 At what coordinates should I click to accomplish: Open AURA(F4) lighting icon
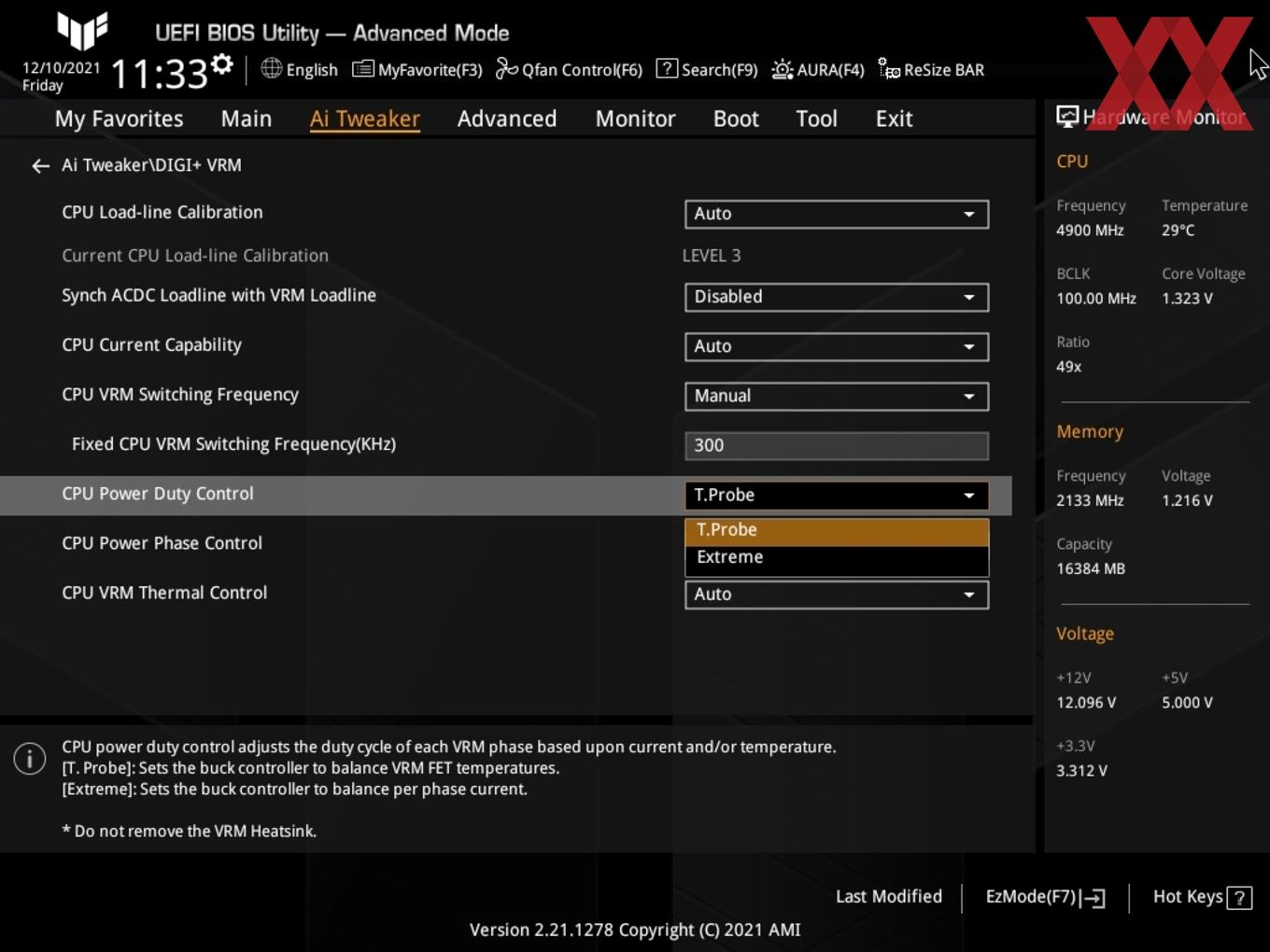pyautogui.click(x=783, y=69)
